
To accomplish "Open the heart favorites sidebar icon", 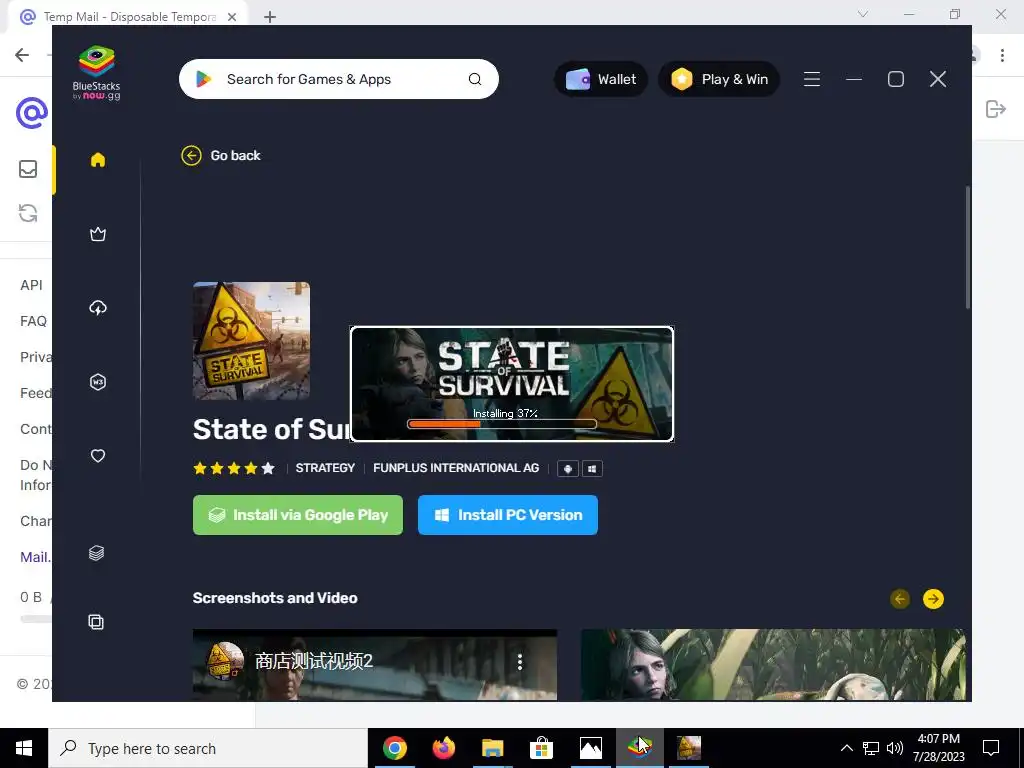I will point(98,456).
